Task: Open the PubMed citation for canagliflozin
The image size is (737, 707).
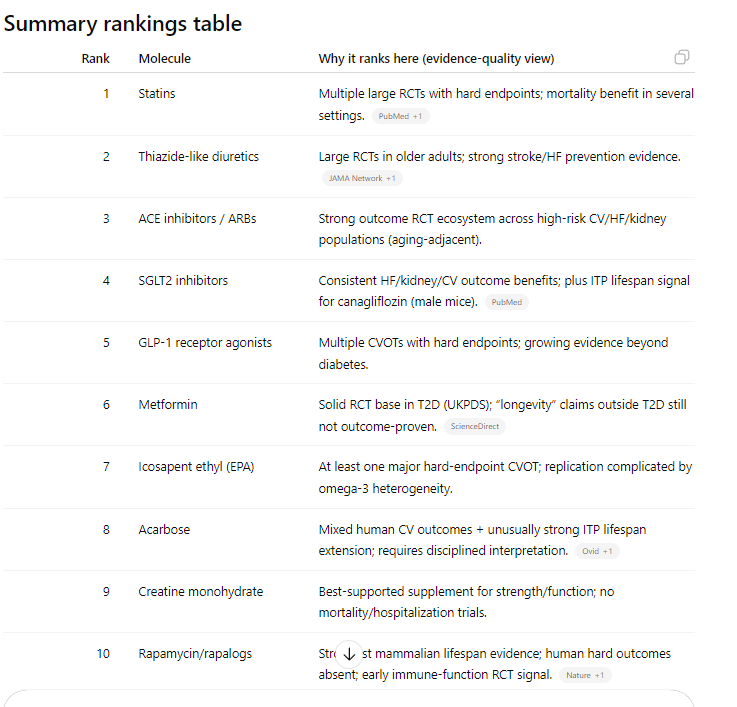Action: [x=508, y=302]
